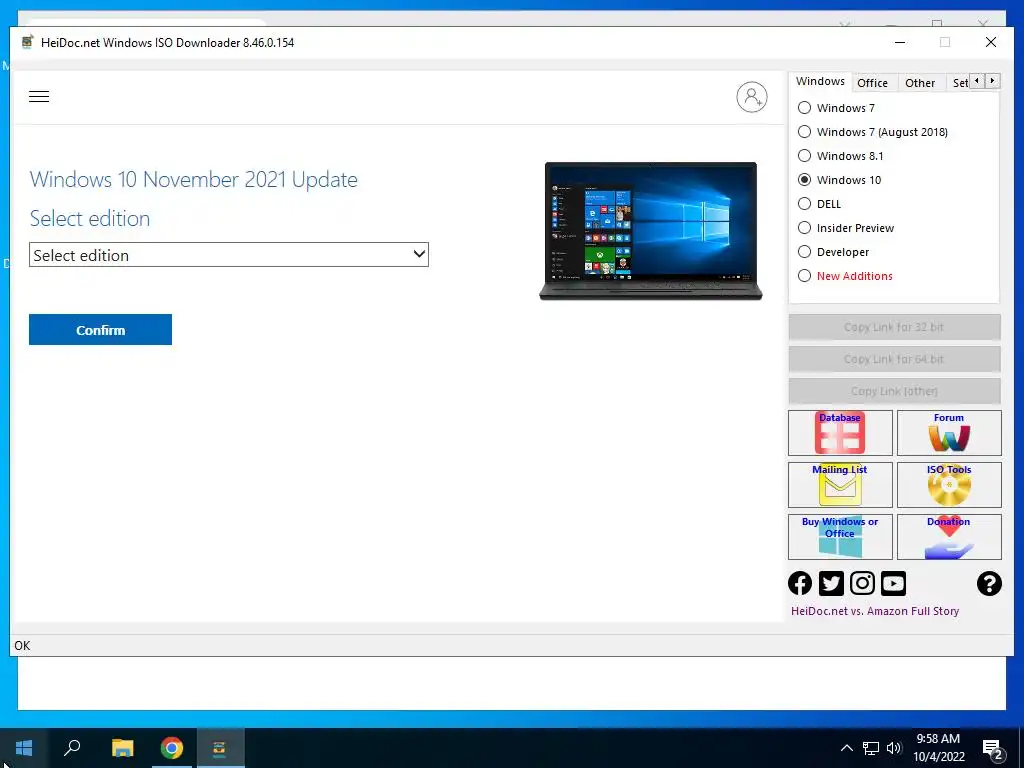Open the volume speaker tray icon

894,748
